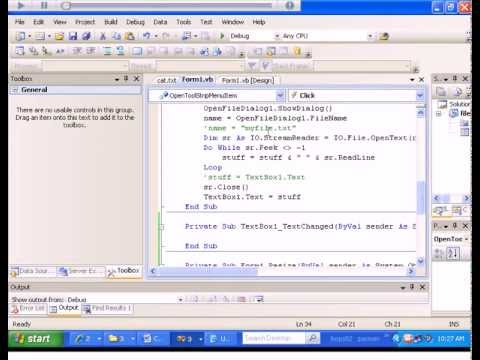Expand the project node in Solution Explorer
The image size is (480, 360).
439,114
